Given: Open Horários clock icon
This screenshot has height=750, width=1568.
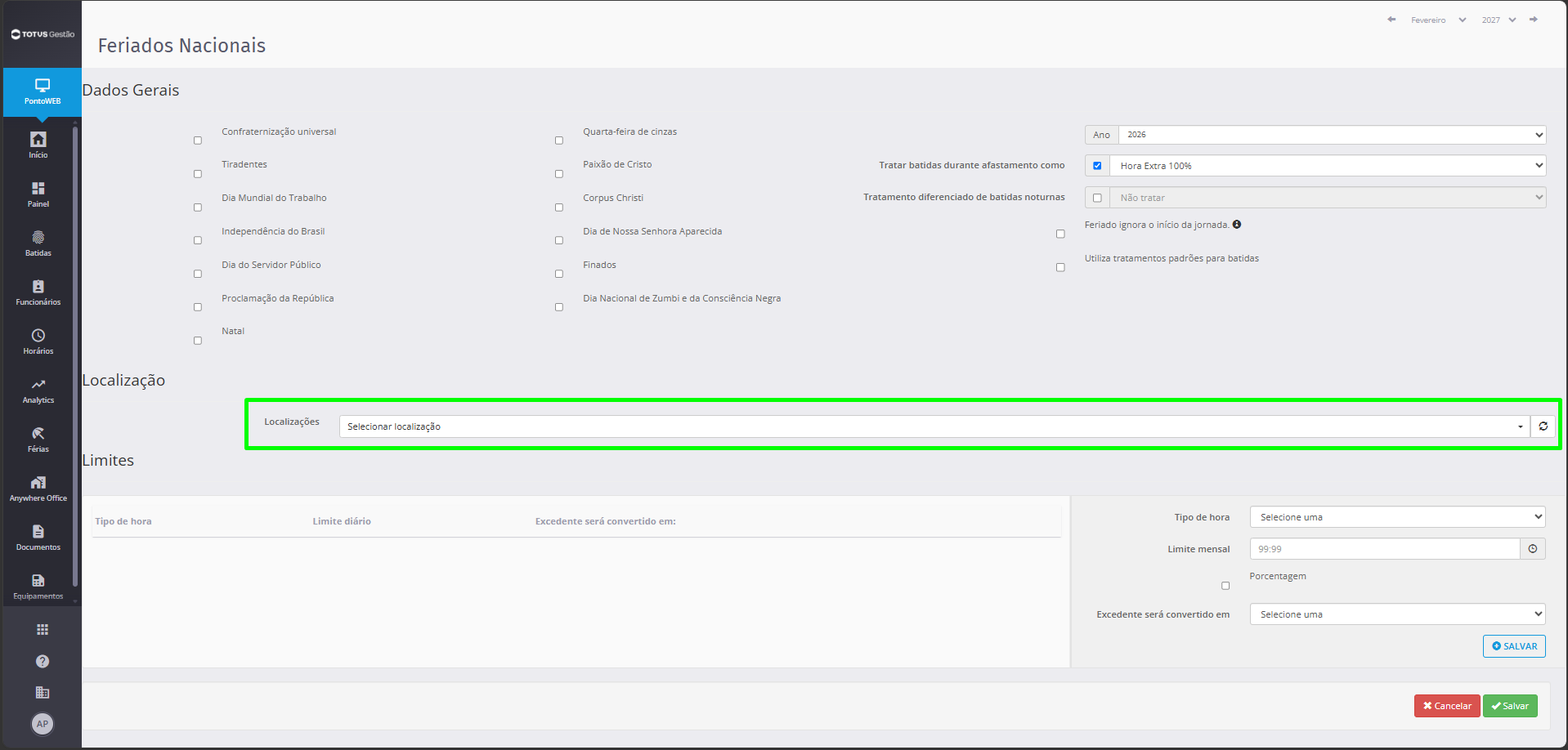Looking at the screenshot, I should (x=38, y=341).
